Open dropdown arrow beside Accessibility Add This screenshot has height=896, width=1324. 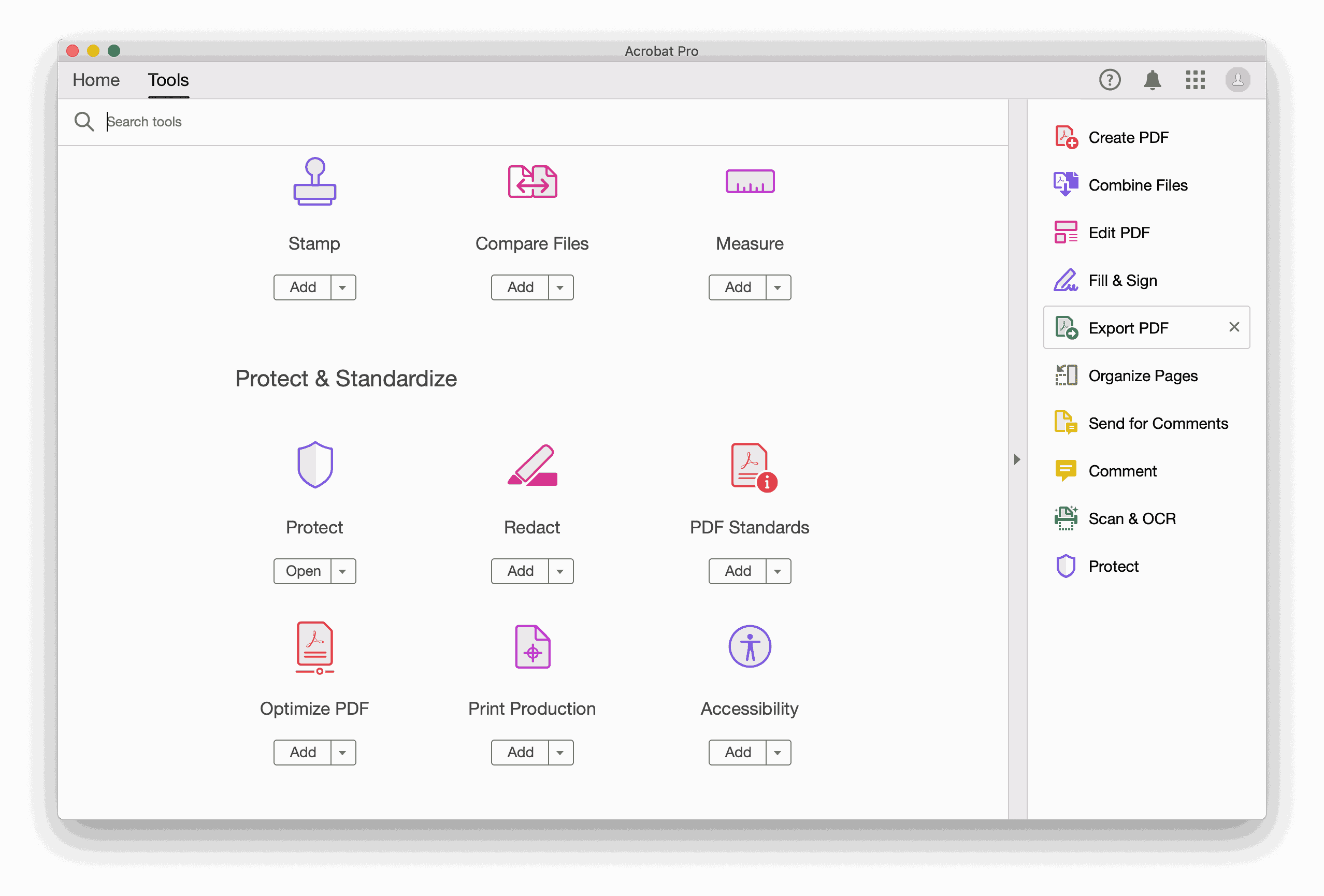pyautogui.click(x=778, y=753)
